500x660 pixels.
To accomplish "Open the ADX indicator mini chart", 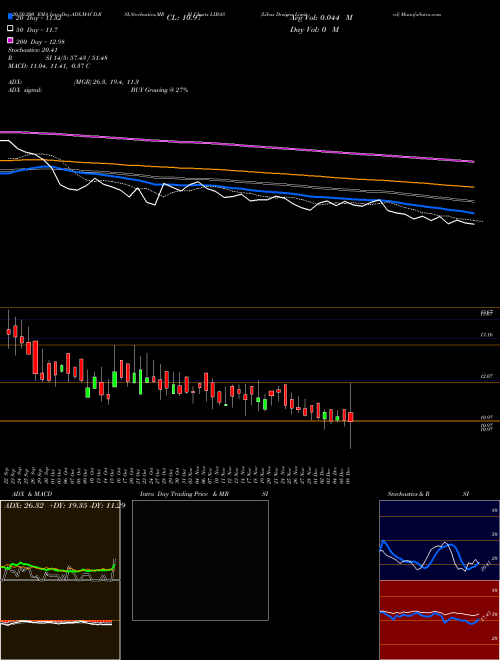I will pos(60,540).
